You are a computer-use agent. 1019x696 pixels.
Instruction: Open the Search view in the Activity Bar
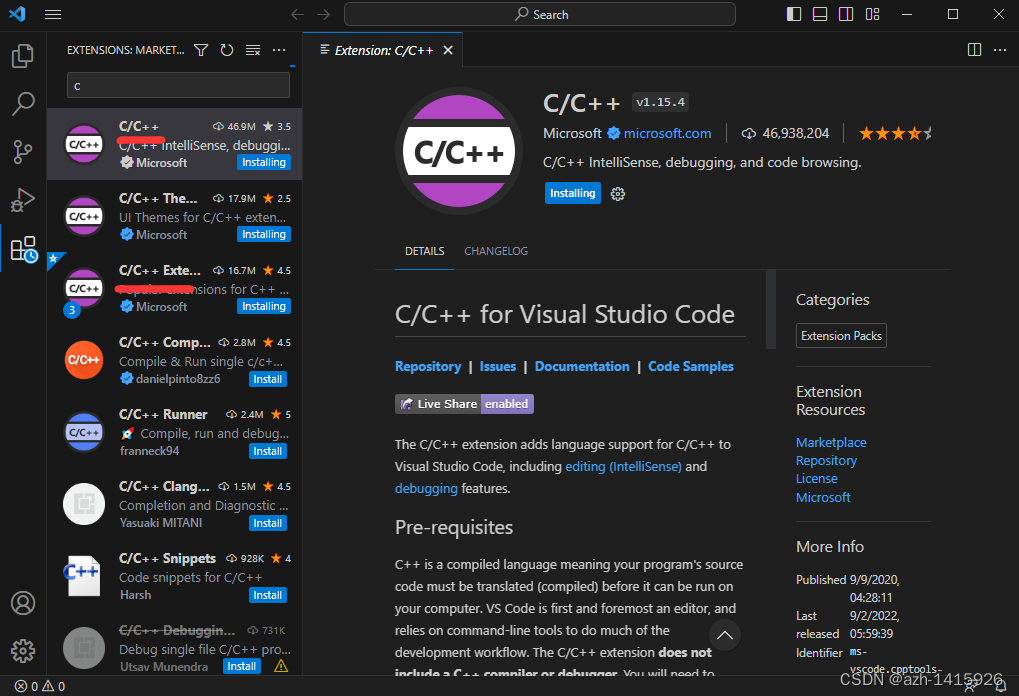22,103
